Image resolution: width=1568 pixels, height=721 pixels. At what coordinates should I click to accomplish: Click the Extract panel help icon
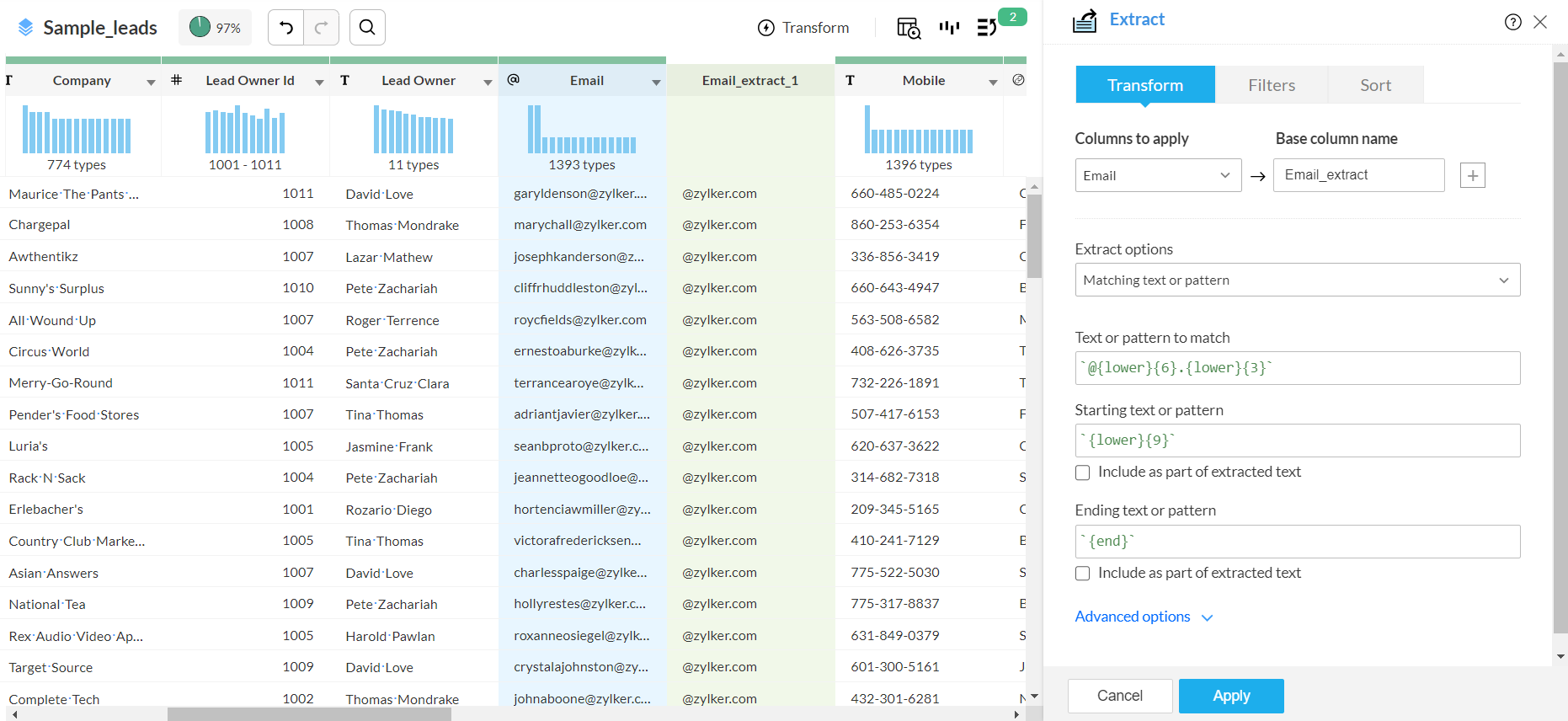click(x=1512, y=22)
